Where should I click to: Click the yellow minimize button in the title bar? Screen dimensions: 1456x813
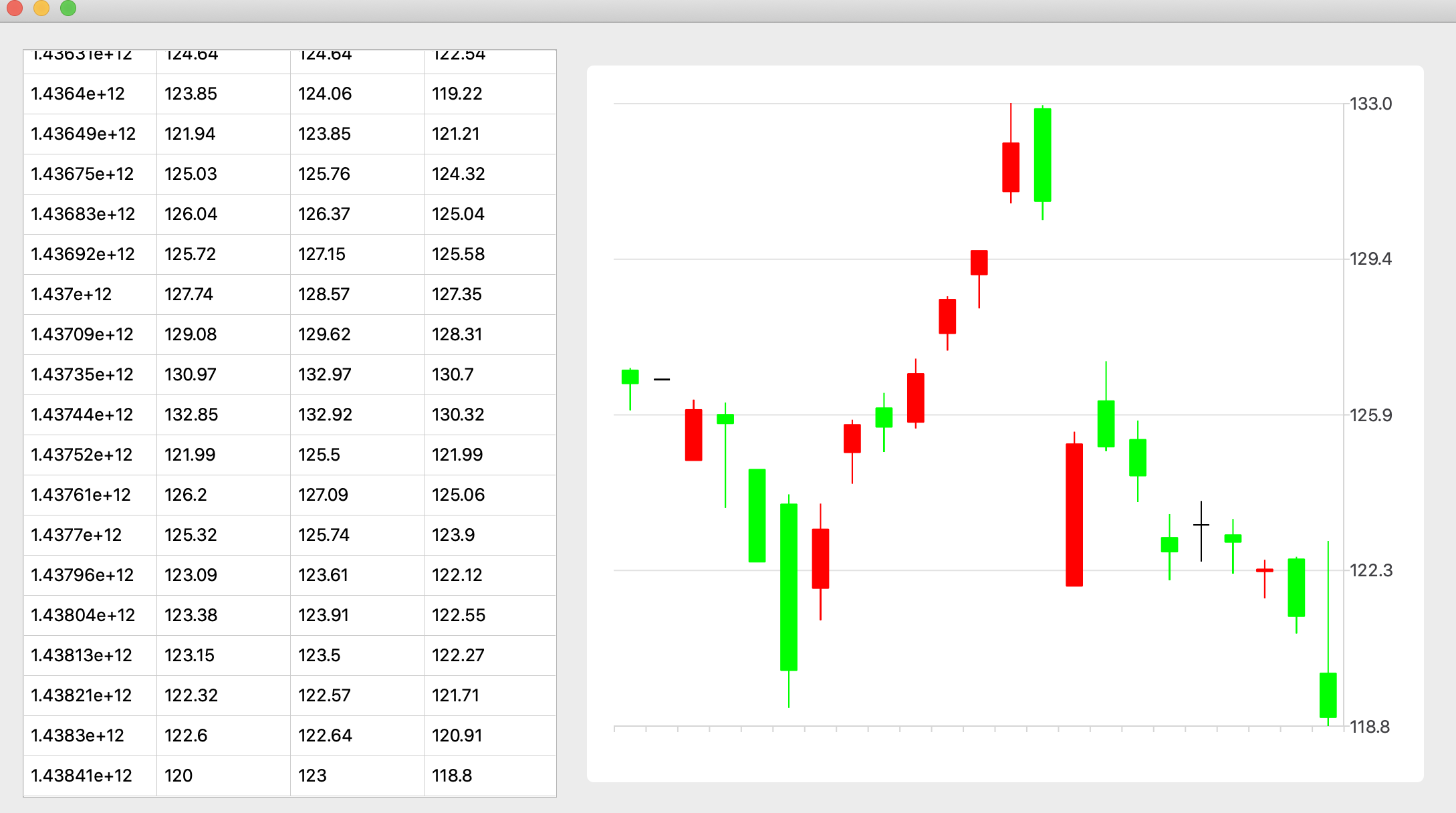(x=41, y=9)
